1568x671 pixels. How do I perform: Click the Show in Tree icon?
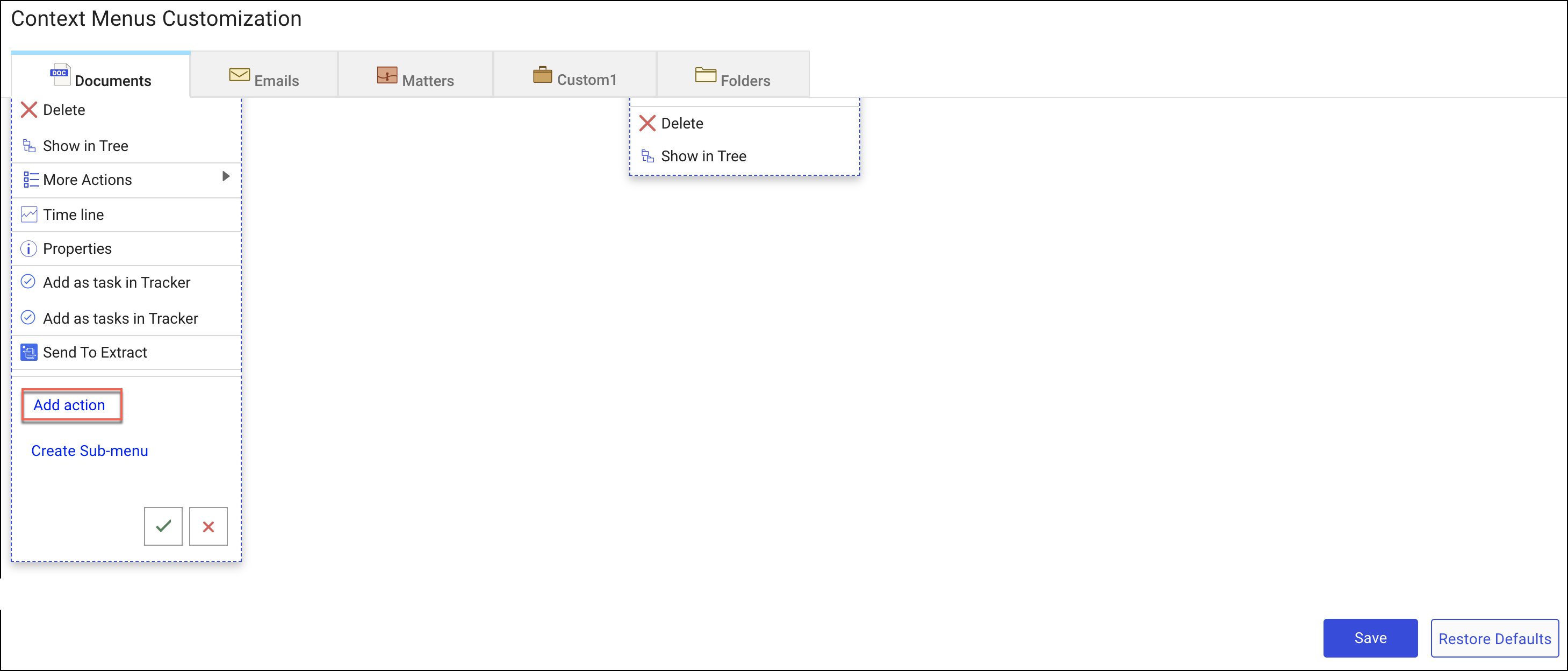(x=28, y=146)
